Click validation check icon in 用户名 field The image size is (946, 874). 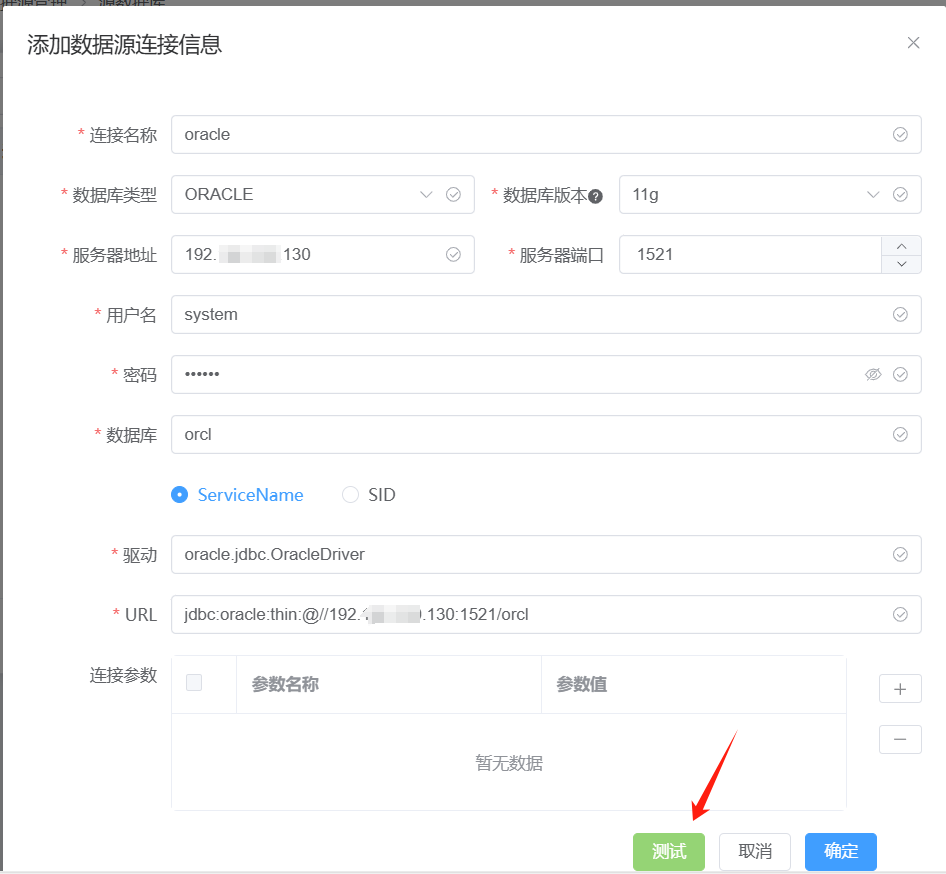coord(900,314)
